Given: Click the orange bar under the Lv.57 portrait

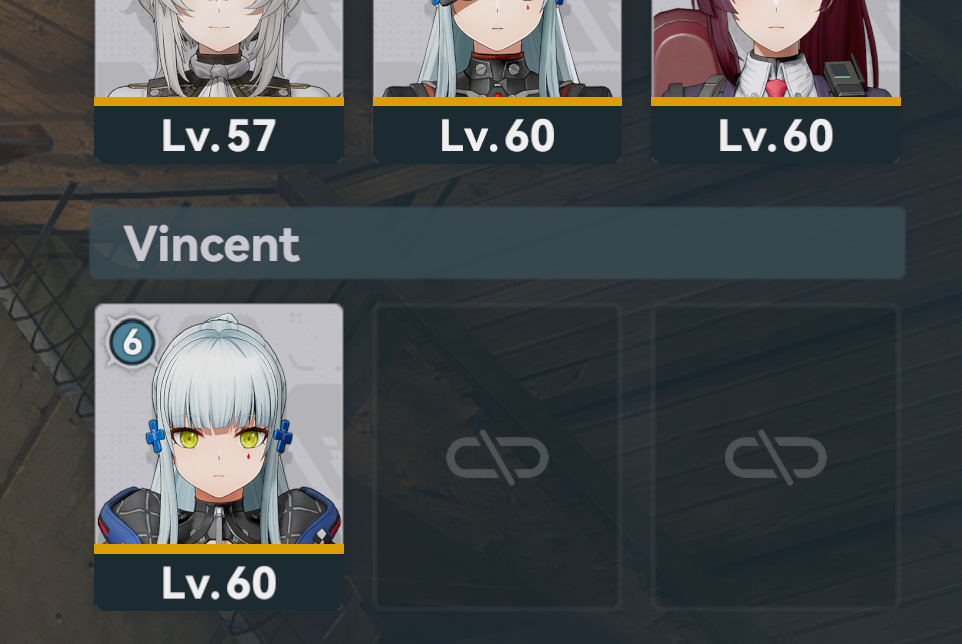Looking at the screenshot, I should tap(219, 101).
